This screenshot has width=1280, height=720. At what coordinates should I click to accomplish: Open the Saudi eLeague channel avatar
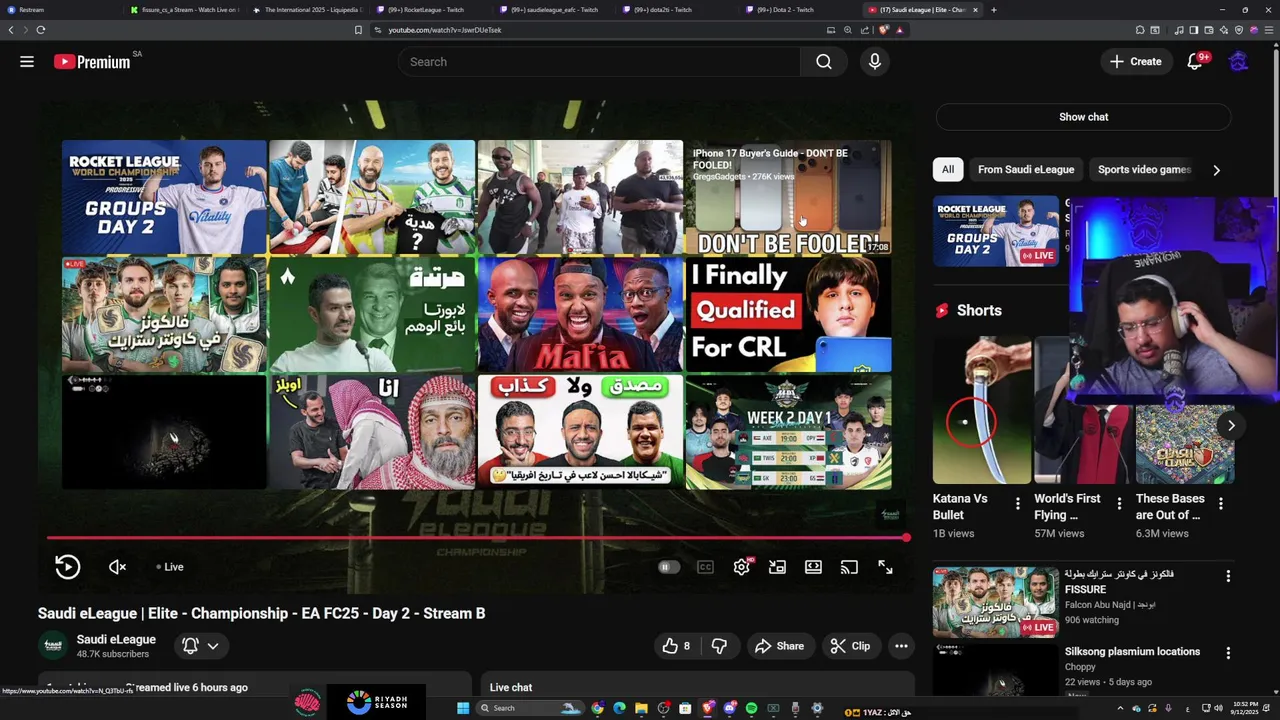(53, 646)
